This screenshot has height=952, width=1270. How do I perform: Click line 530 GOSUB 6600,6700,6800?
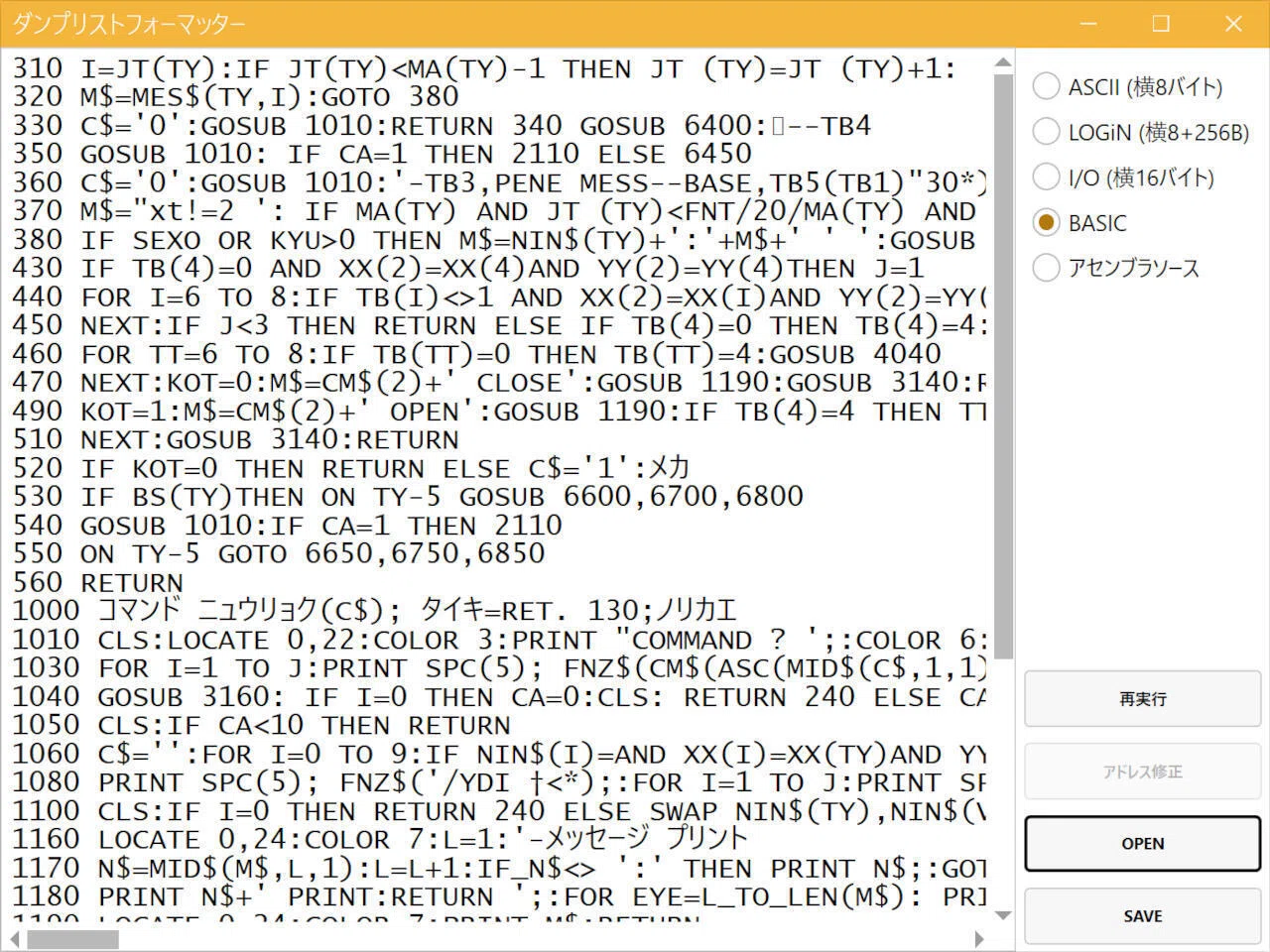point(408,497)
